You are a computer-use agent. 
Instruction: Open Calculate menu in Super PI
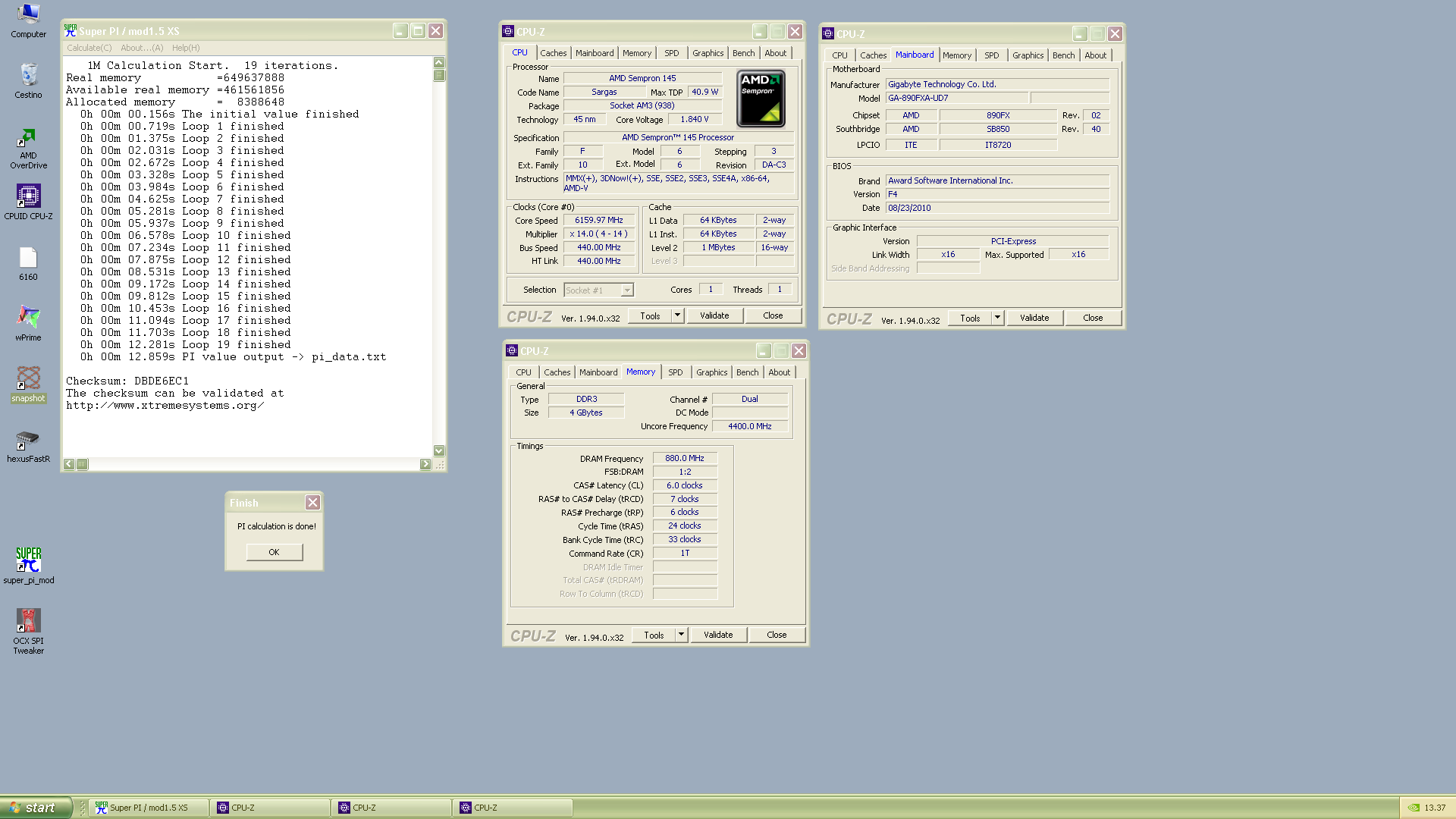pos(89,48)
